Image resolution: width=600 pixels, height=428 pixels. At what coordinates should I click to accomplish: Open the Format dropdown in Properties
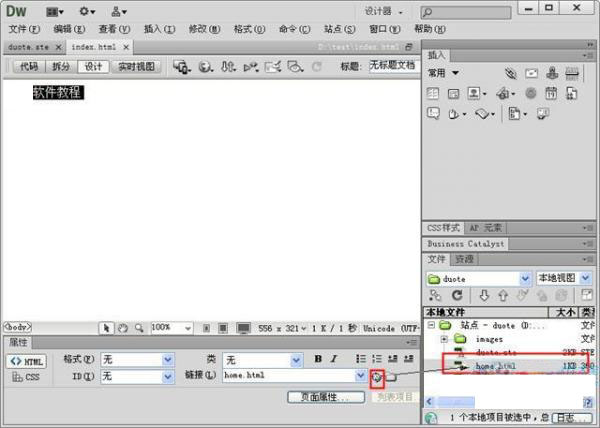(x=168, y=360)
